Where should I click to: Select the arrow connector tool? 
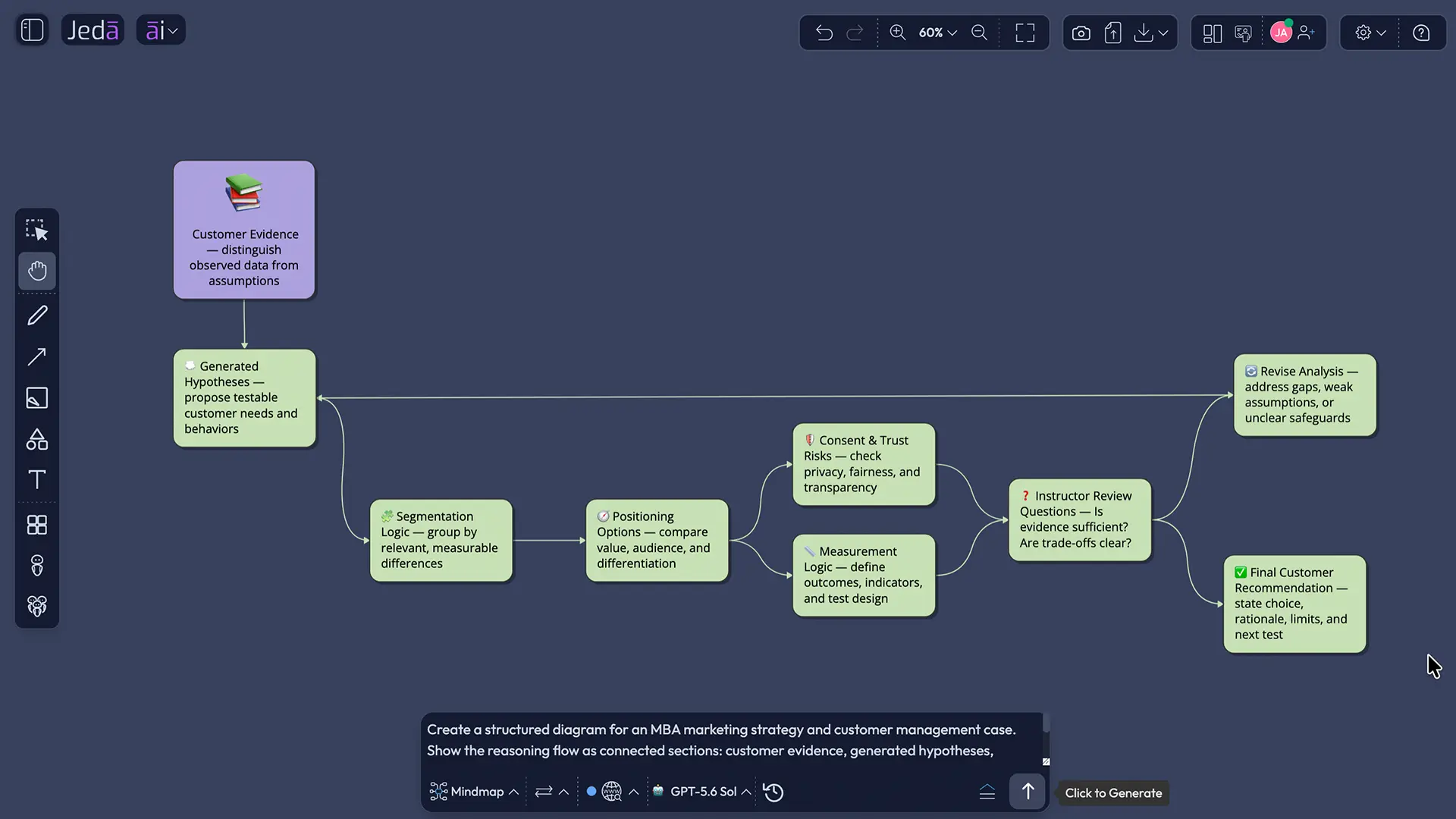tap(37, 356)
